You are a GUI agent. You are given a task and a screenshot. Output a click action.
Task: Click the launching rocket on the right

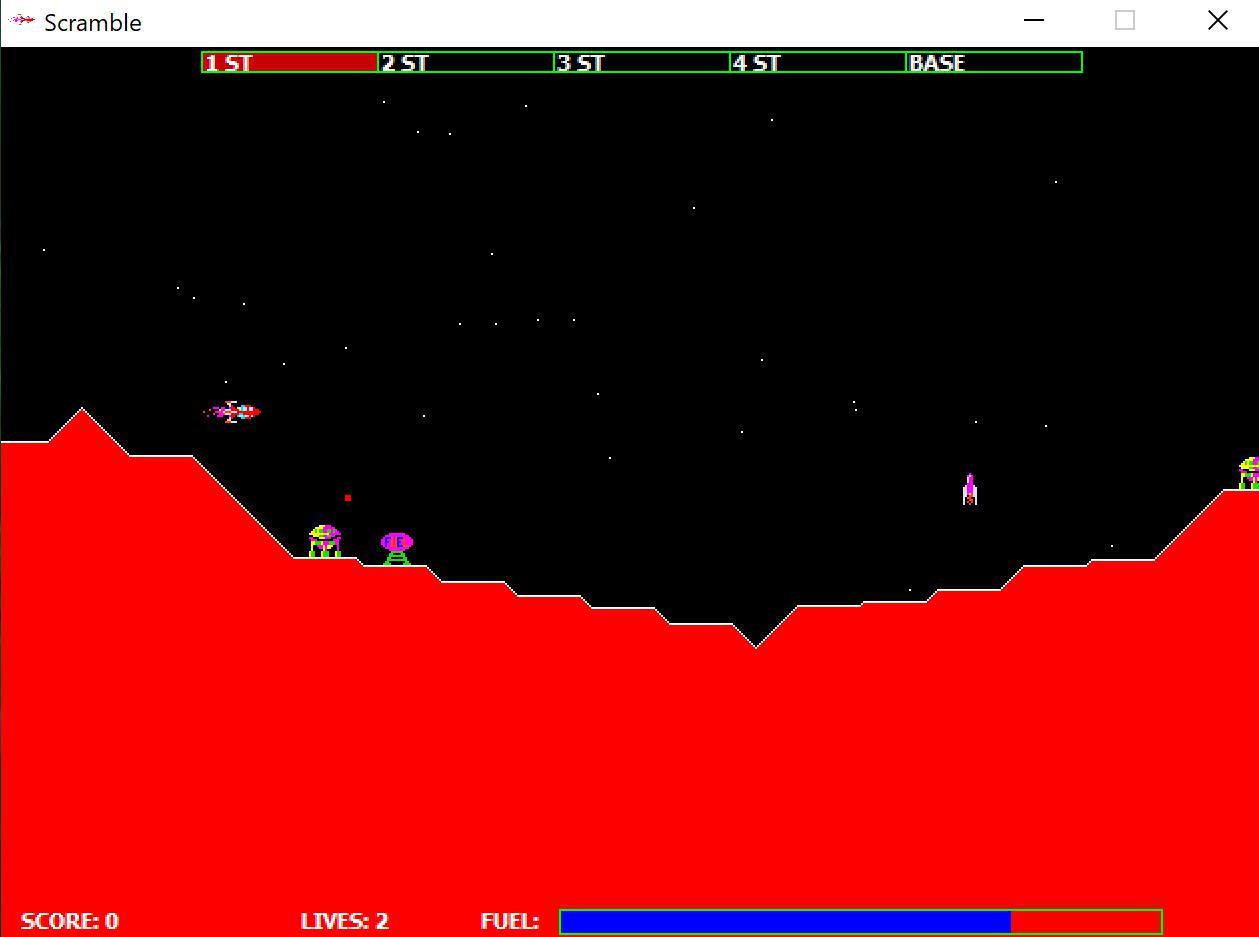point(968,487)
